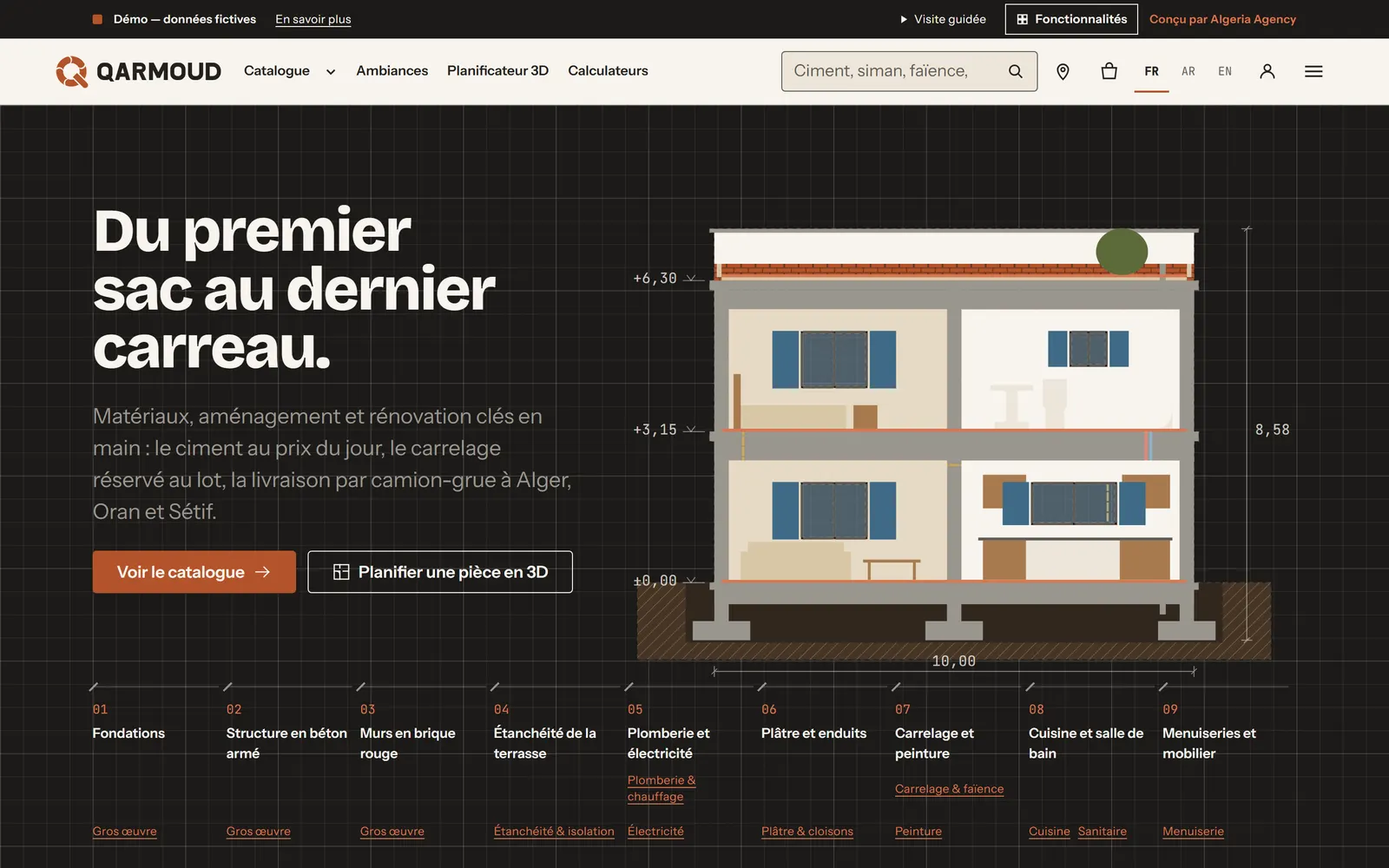Open Plâtre & cloisons link
Image resolution: width=1389 pixels, height=868 pixels.
point(807,832)
